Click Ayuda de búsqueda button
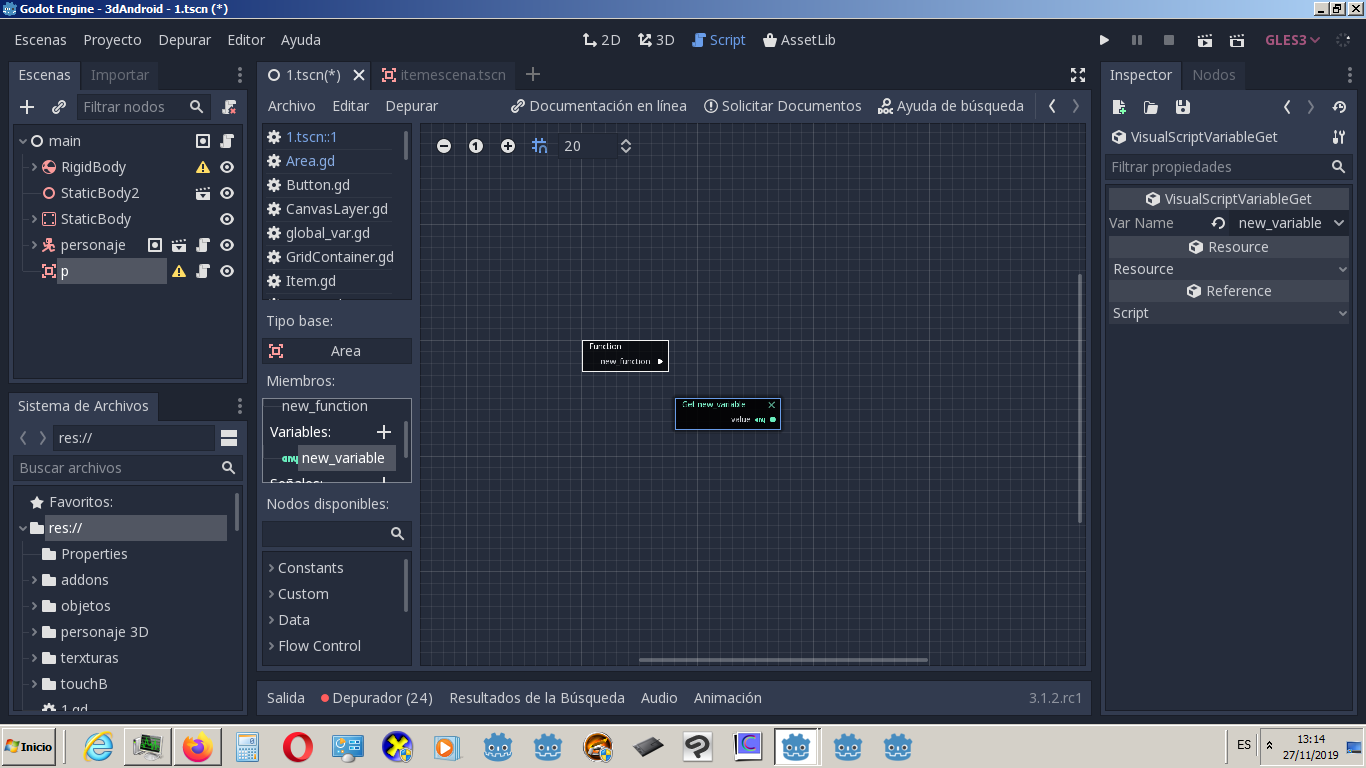Image resolution: width=1366 pixels, height=768 pixels. 951,106
